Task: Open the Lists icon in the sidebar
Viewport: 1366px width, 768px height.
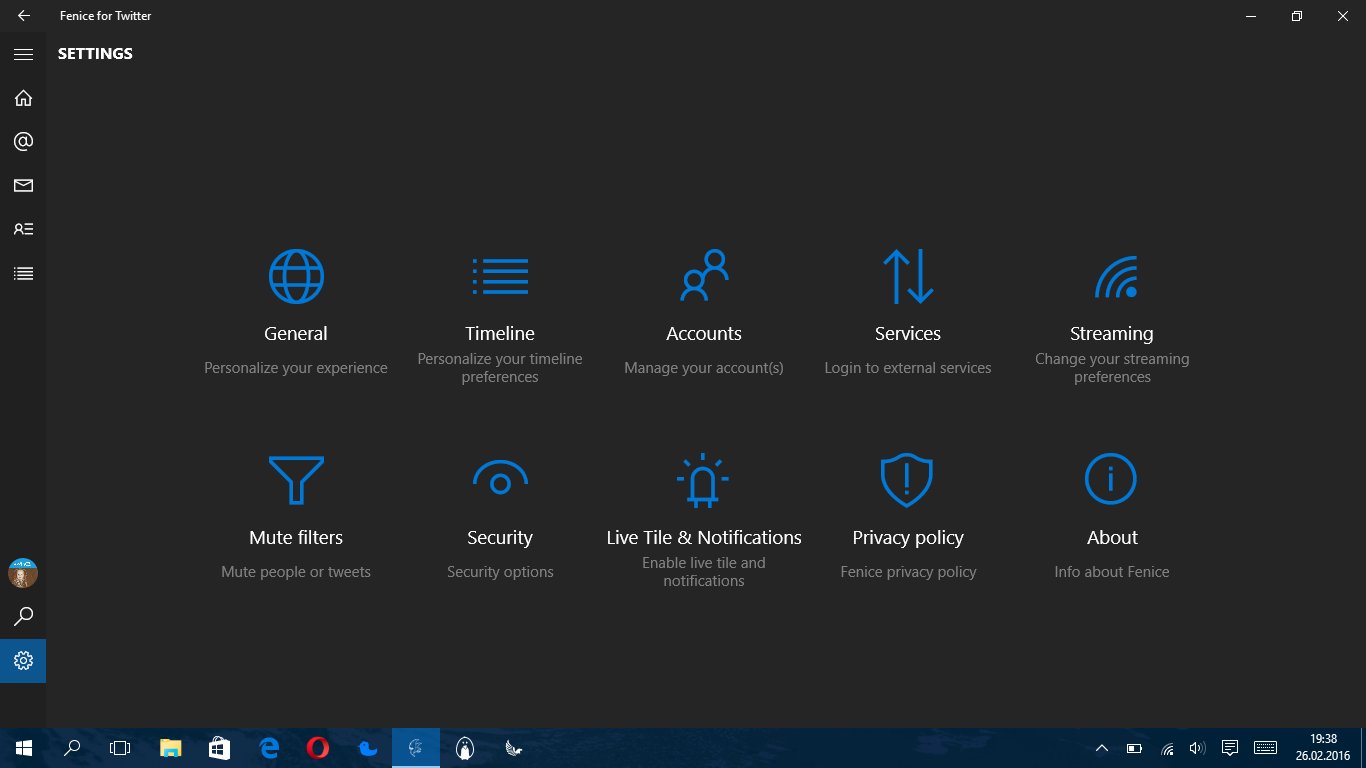Action: [23, 273]
